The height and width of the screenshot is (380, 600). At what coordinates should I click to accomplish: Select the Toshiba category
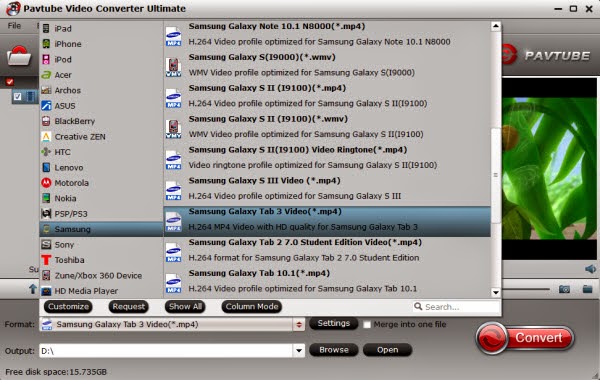point(101,260)
